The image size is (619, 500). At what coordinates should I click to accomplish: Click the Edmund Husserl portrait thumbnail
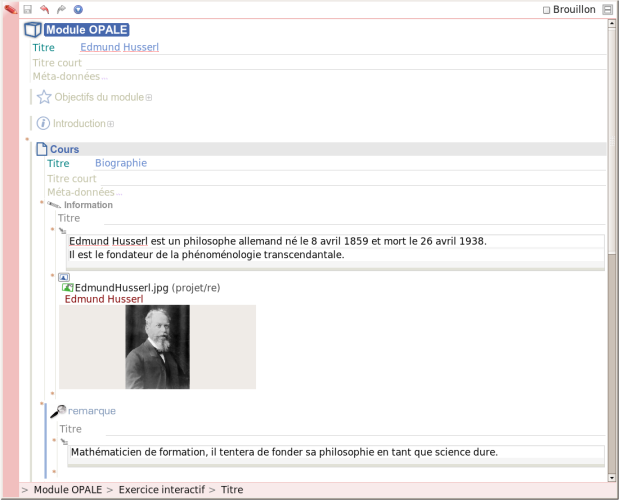click(157, 347)
